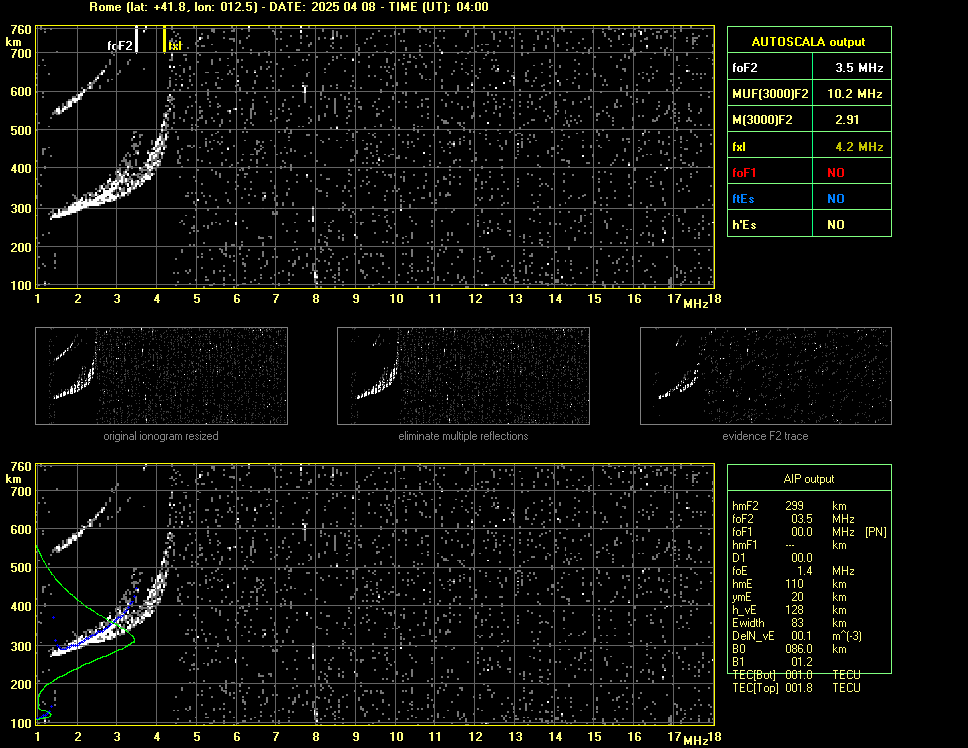Click the 'eliminate multiple reflections' thumbnail
The width and height of the screenshot is (968, 748).
(x=463, y=376)
